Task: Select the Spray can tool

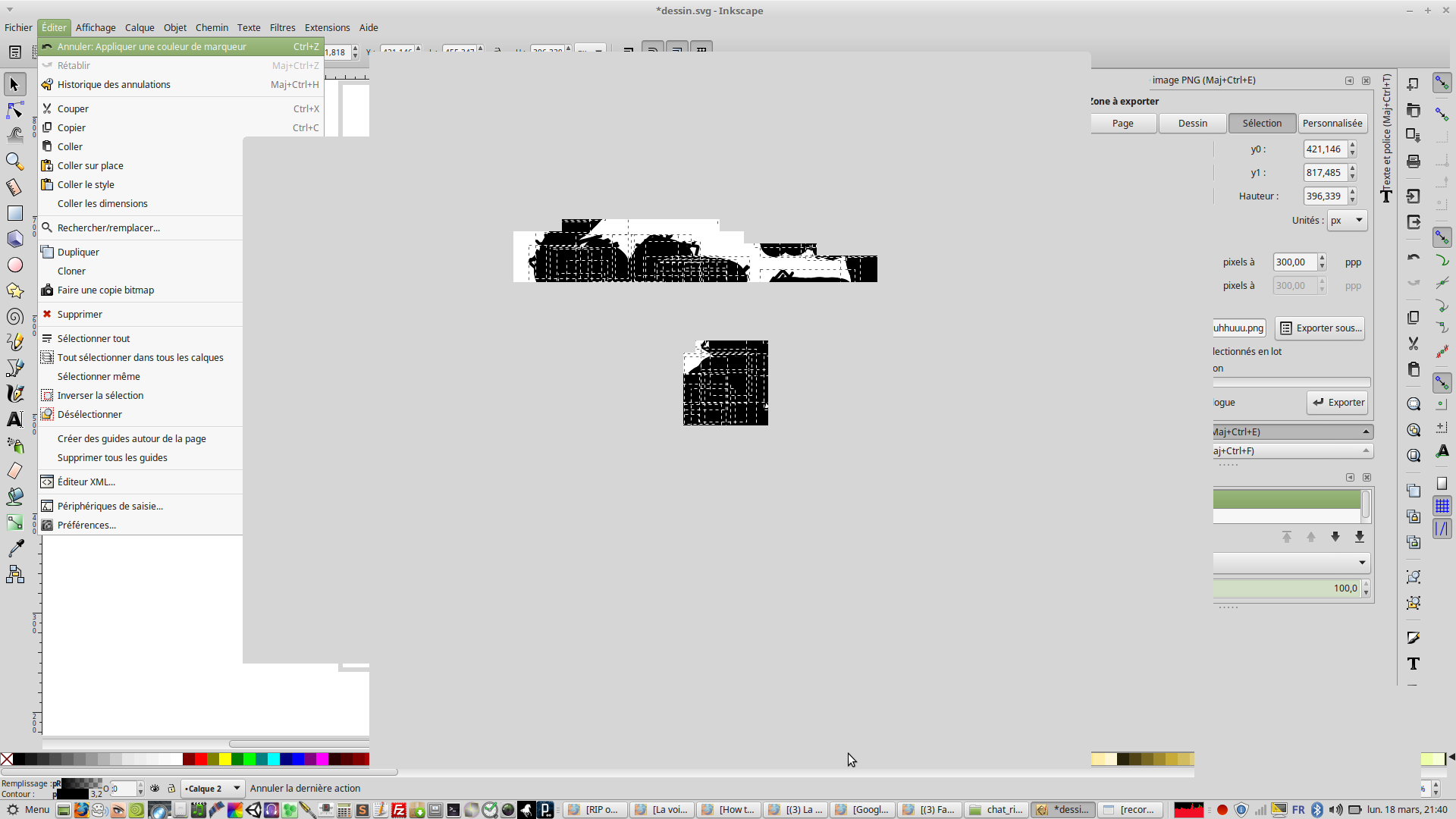Action: [14, 445]
